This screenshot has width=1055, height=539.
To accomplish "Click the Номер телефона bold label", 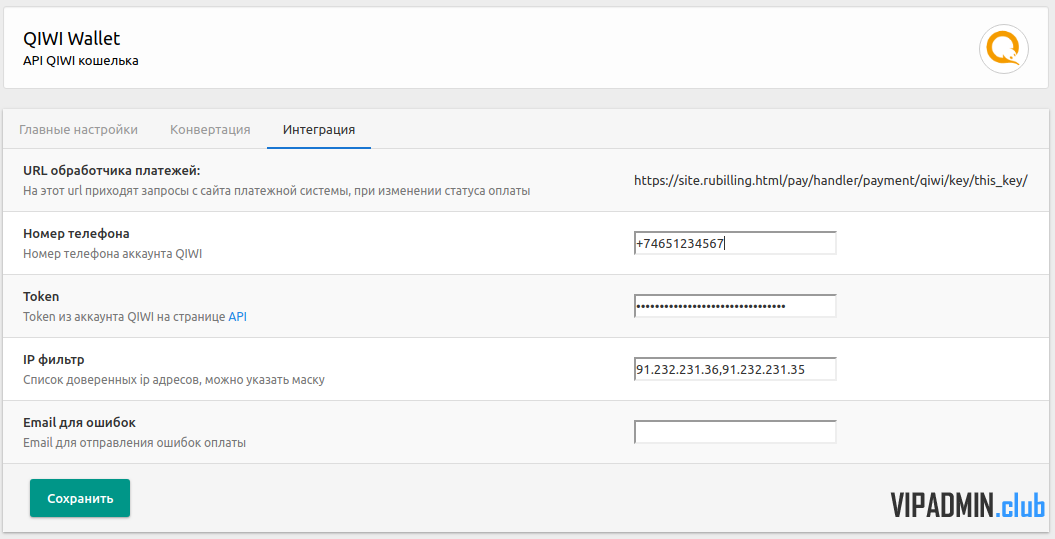I will (76, 233).
